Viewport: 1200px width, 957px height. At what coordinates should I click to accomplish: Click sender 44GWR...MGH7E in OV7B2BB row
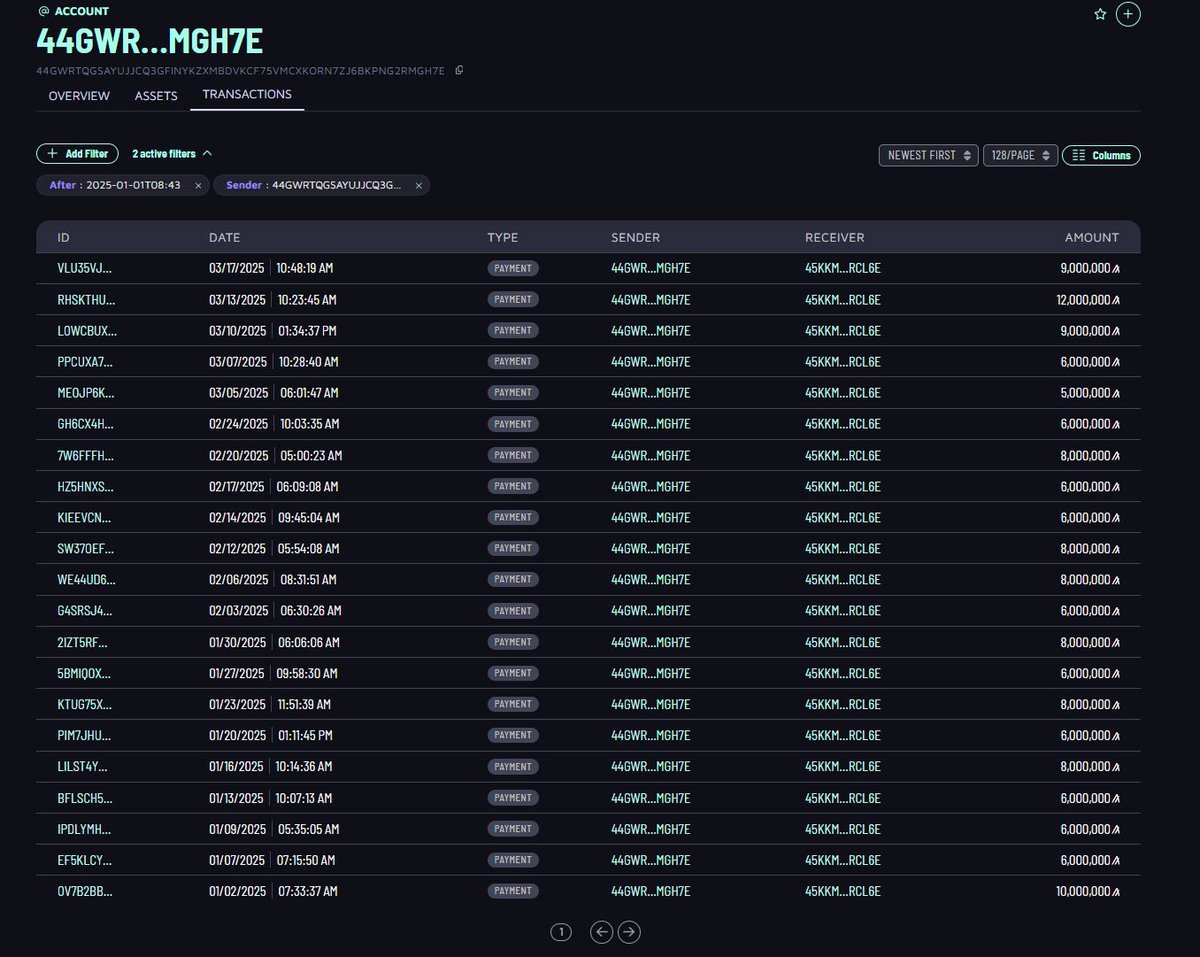(x=650, y=890)
